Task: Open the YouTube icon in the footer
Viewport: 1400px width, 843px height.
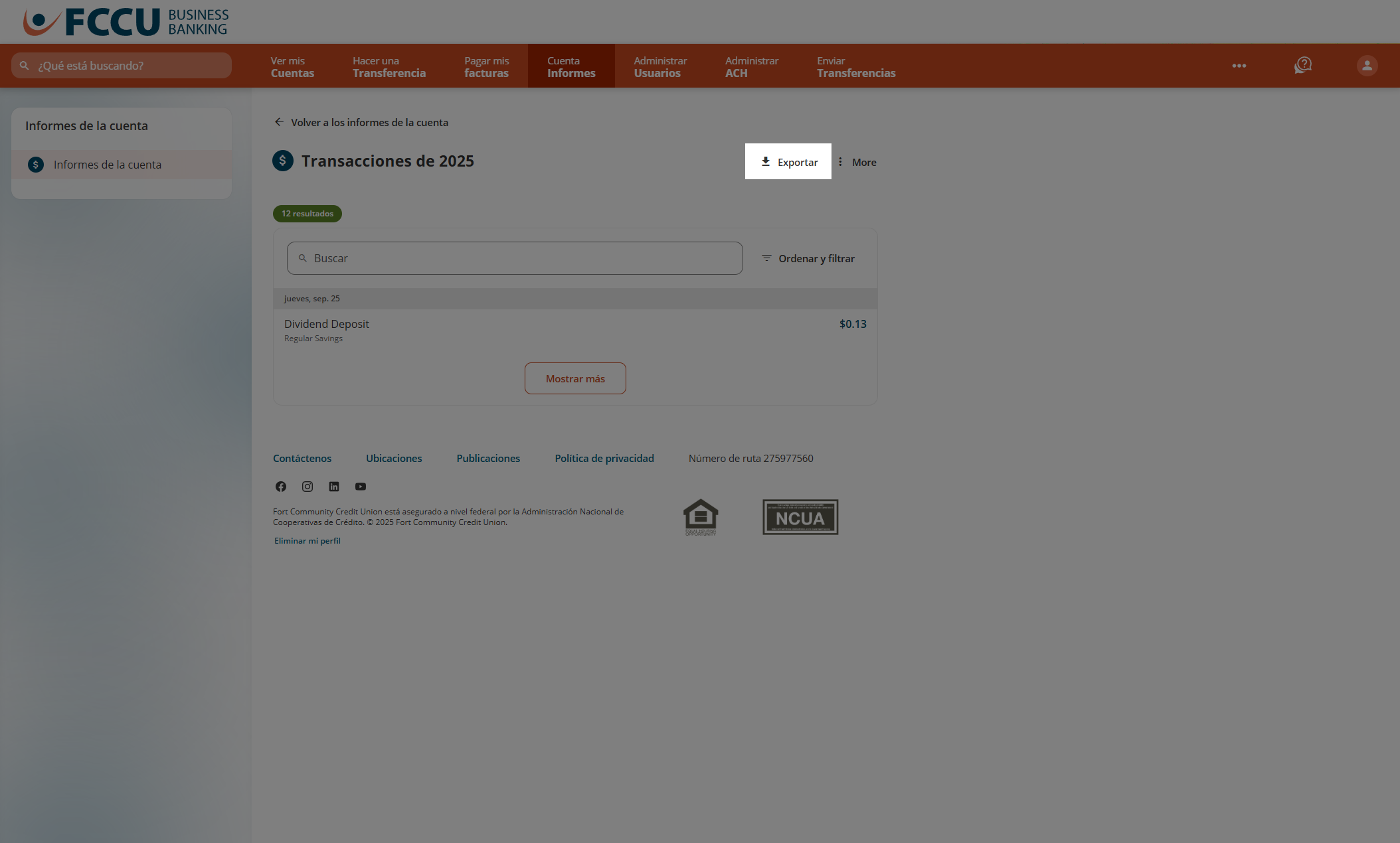Action: [x=360, y=487]
